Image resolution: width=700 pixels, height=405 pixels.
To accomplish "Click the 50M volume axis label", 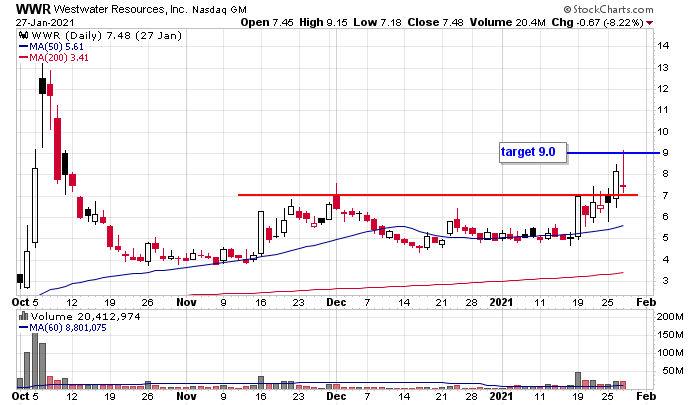I will coord(673,371).
